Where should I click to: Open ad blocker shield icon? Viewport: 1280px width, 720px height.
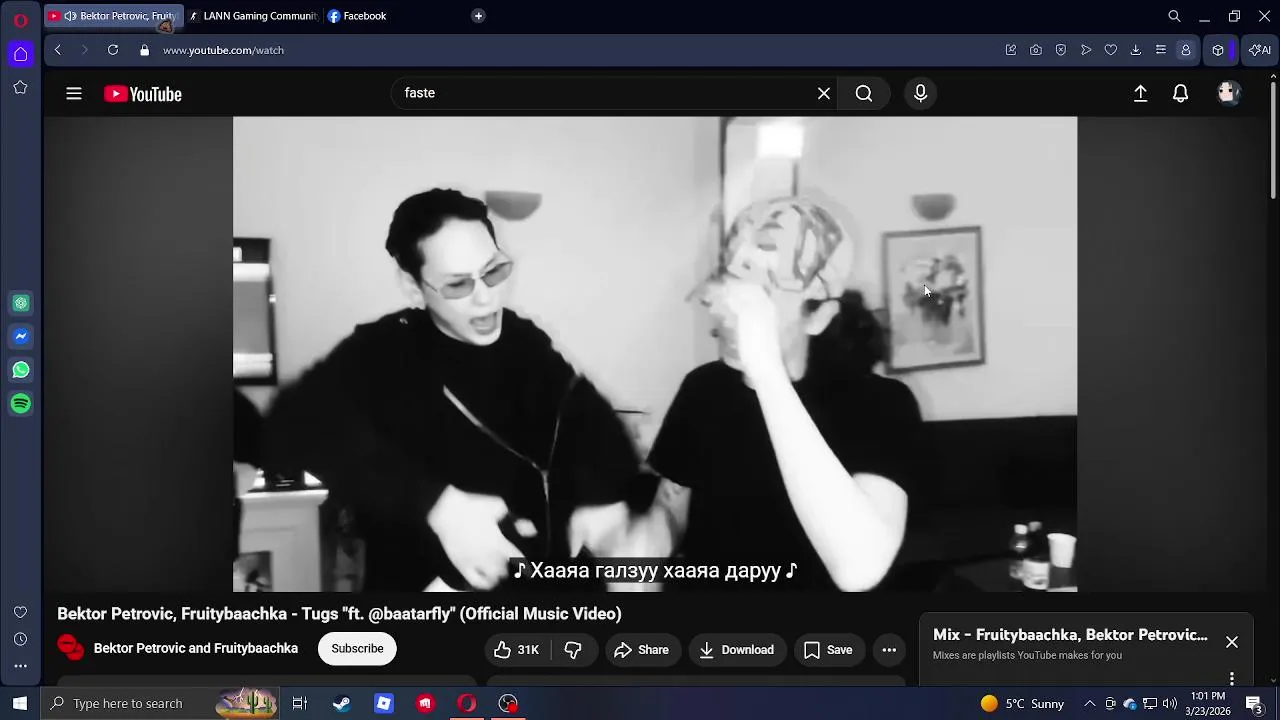(1061, 50)
